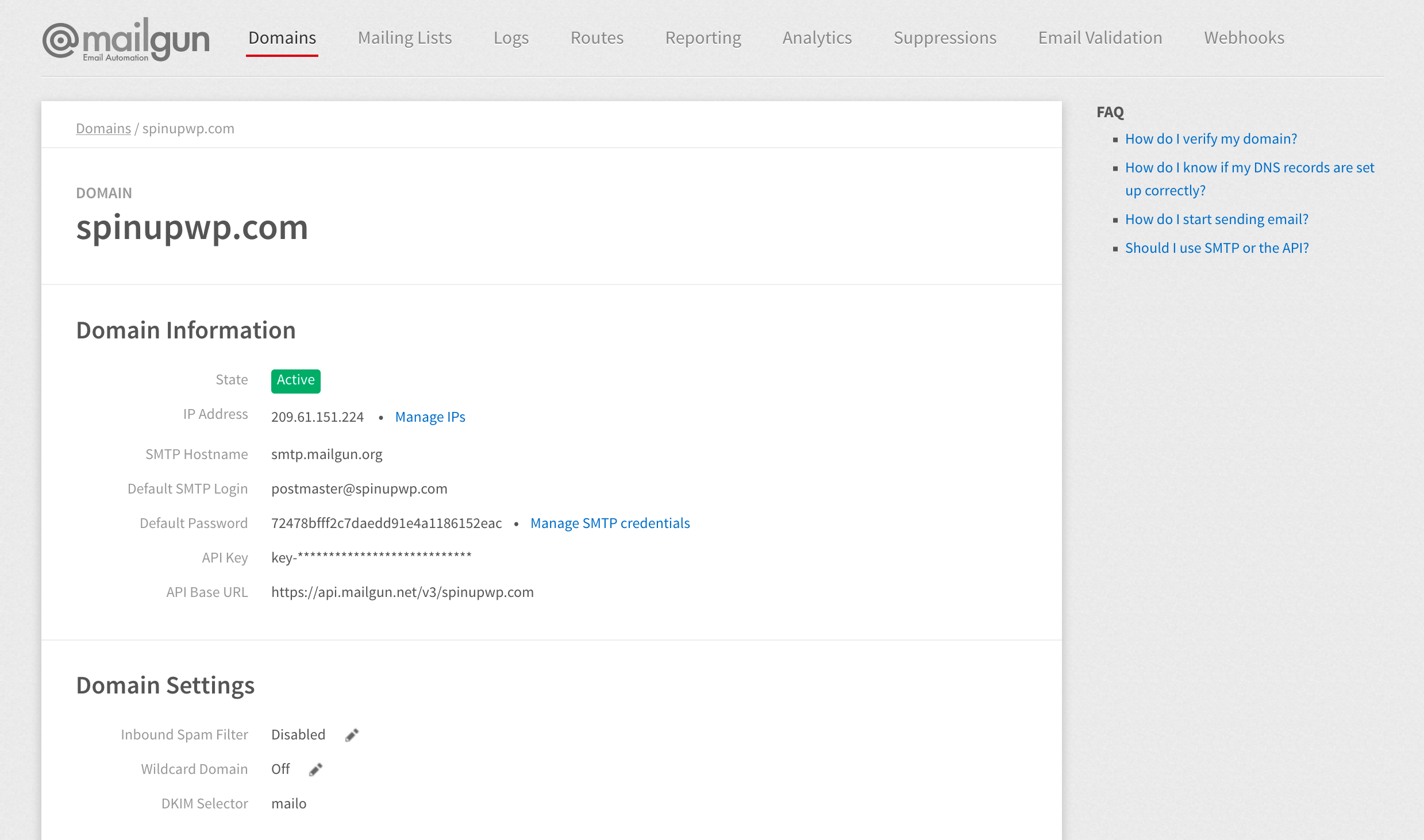Click Manage IPs link

coord(431,416)
